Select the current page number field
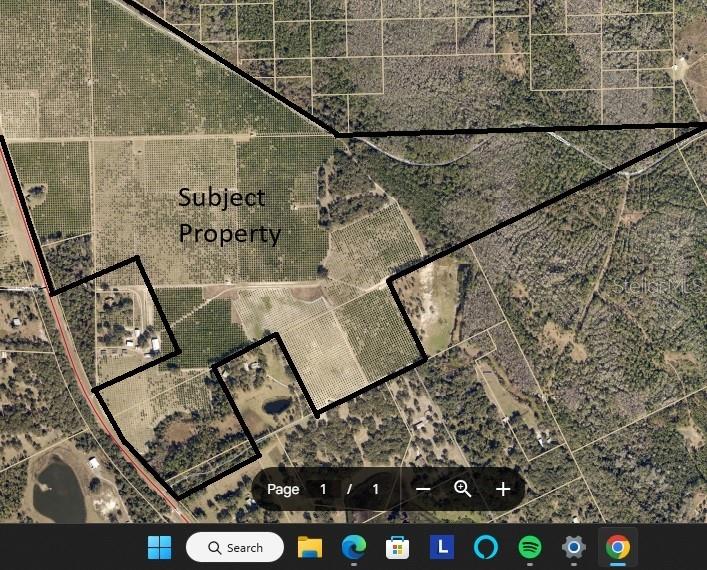Image resolution: width=707 pixels, height=570 pixels. [x=323, y=489]
